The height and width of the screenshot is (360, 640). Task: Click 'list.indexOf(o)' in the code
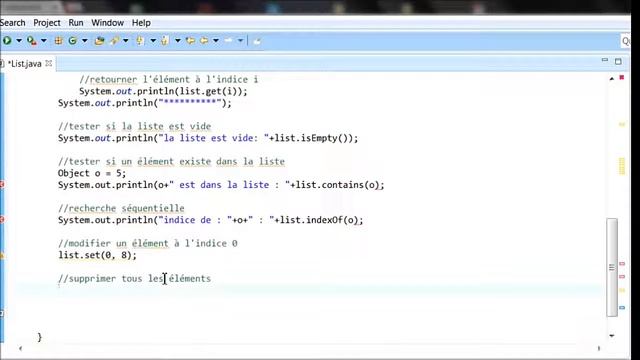(x=319, y=220)
